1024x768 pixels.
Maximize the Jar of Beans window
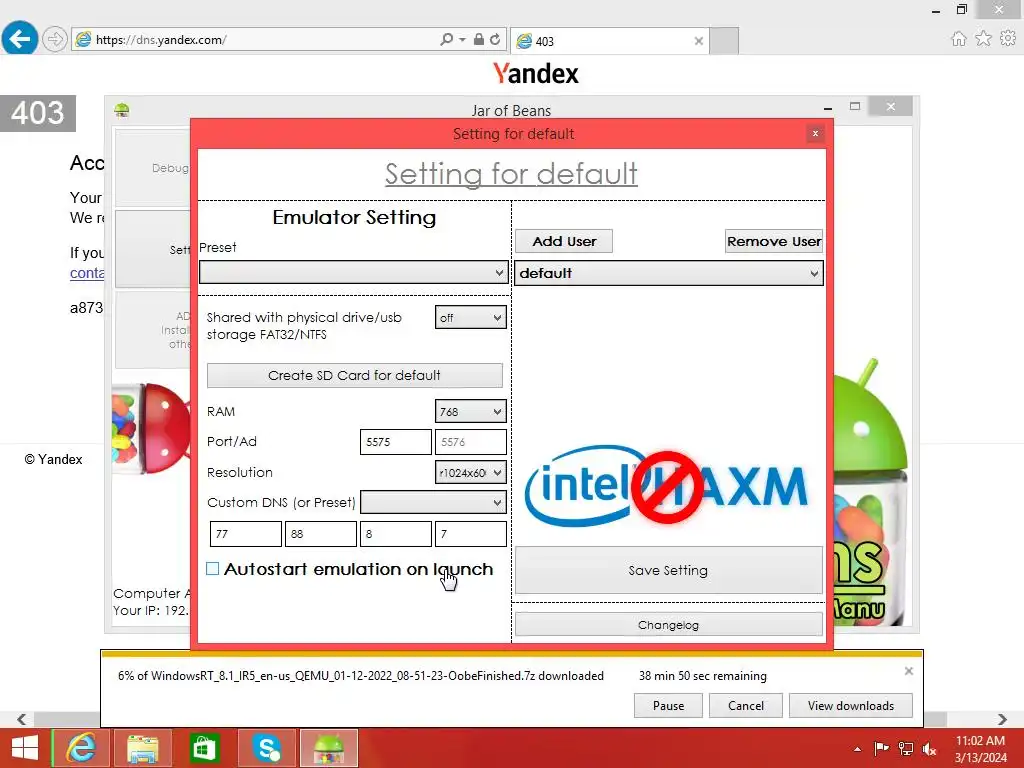point(855,106)
